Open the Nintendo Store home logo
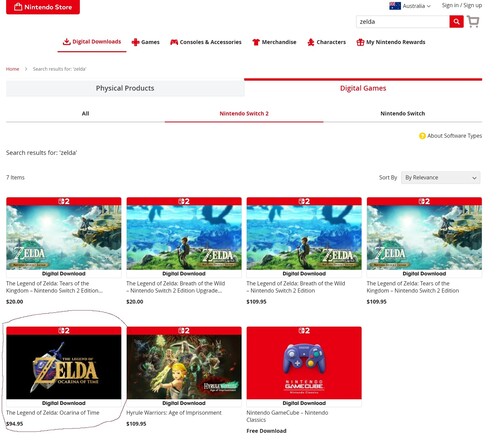The width and height of the screenshot is (500, 440). 43,7
